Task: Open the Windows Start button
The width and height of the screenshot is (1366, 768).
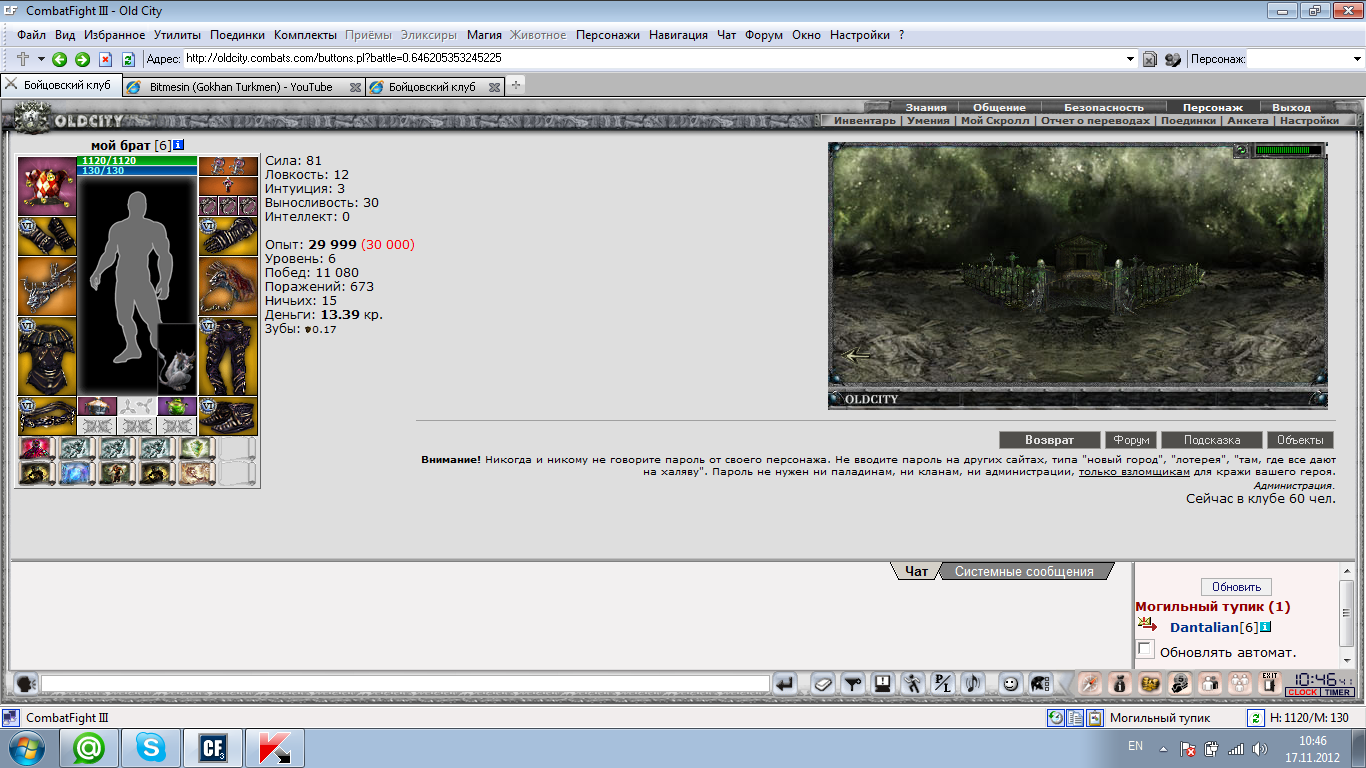Action: pyautogui.click(x=25, y=748)
